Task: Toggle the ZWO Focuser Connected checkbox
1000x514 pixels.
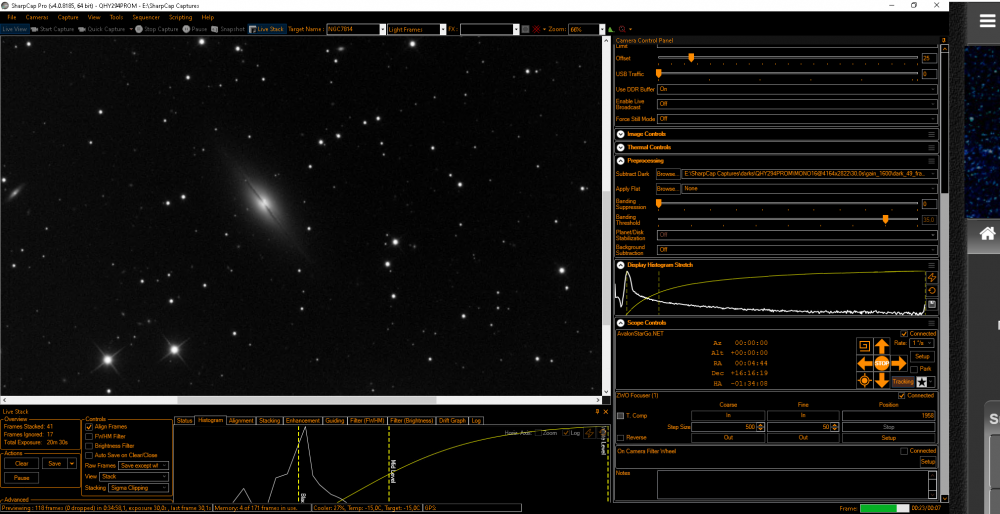Action: click(902, 395)
